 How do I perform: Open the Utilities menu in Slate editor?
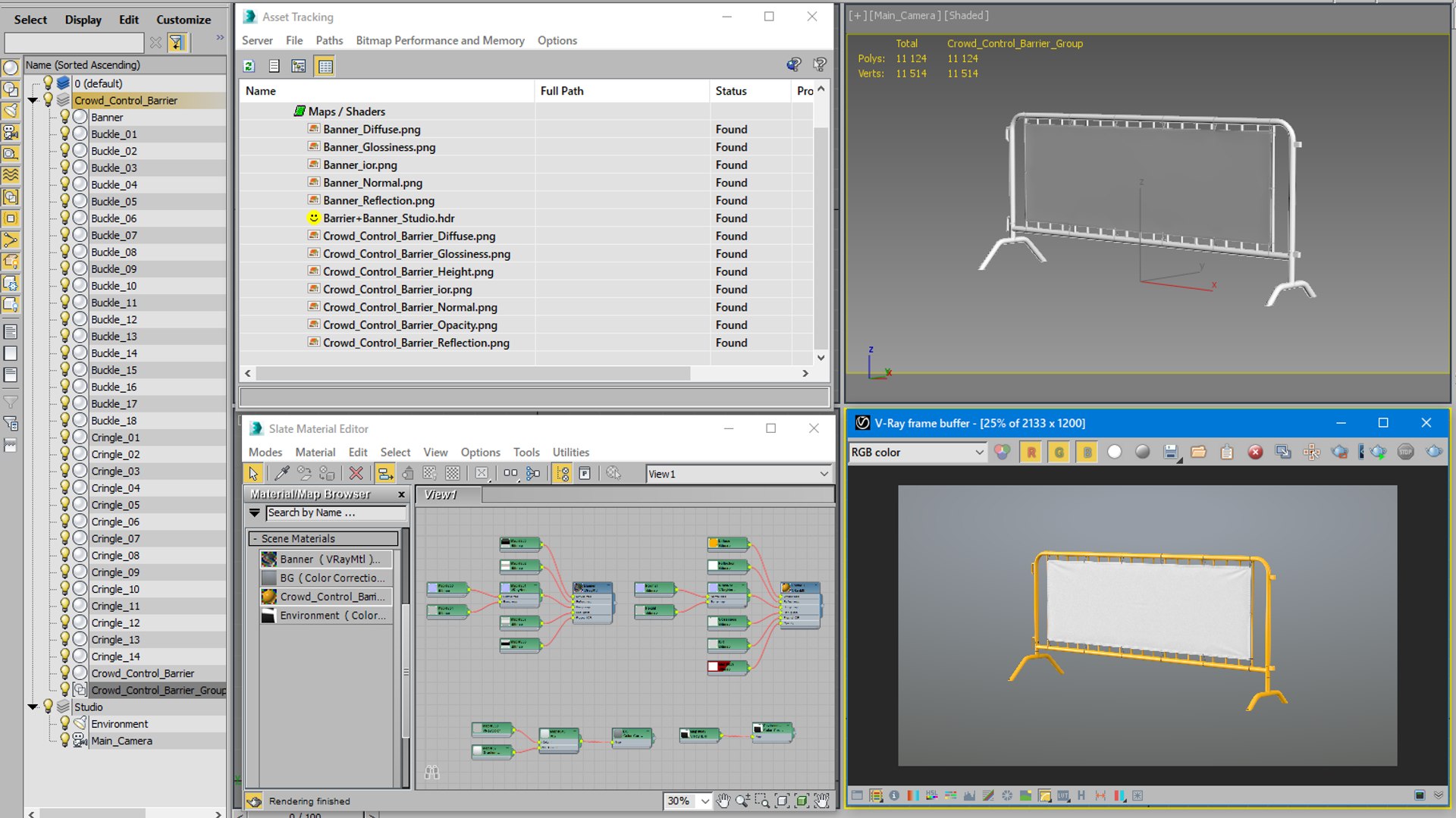570,452
